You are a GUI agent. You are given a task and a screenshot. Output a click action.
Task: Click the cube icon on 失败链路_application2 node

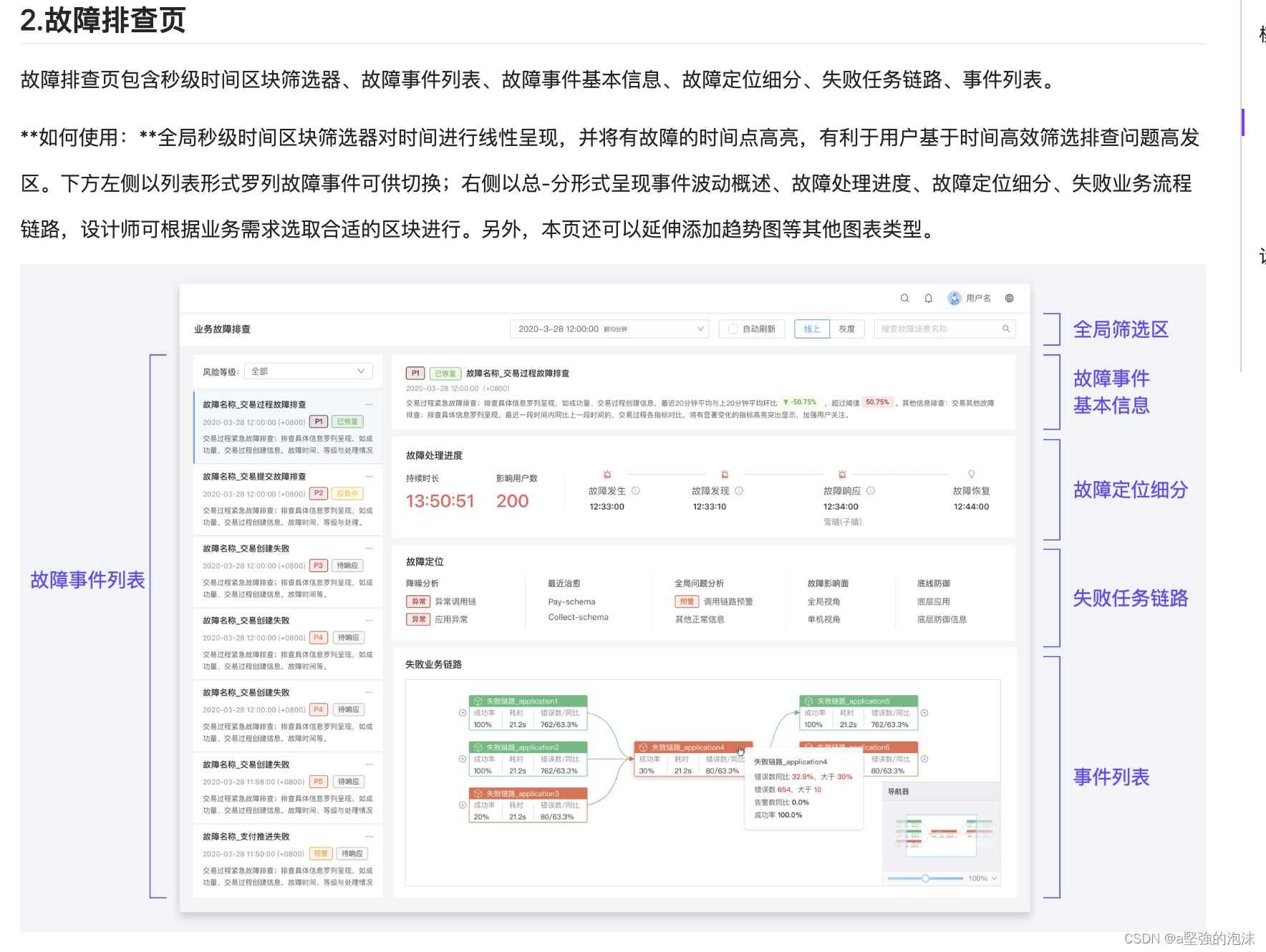478,747
